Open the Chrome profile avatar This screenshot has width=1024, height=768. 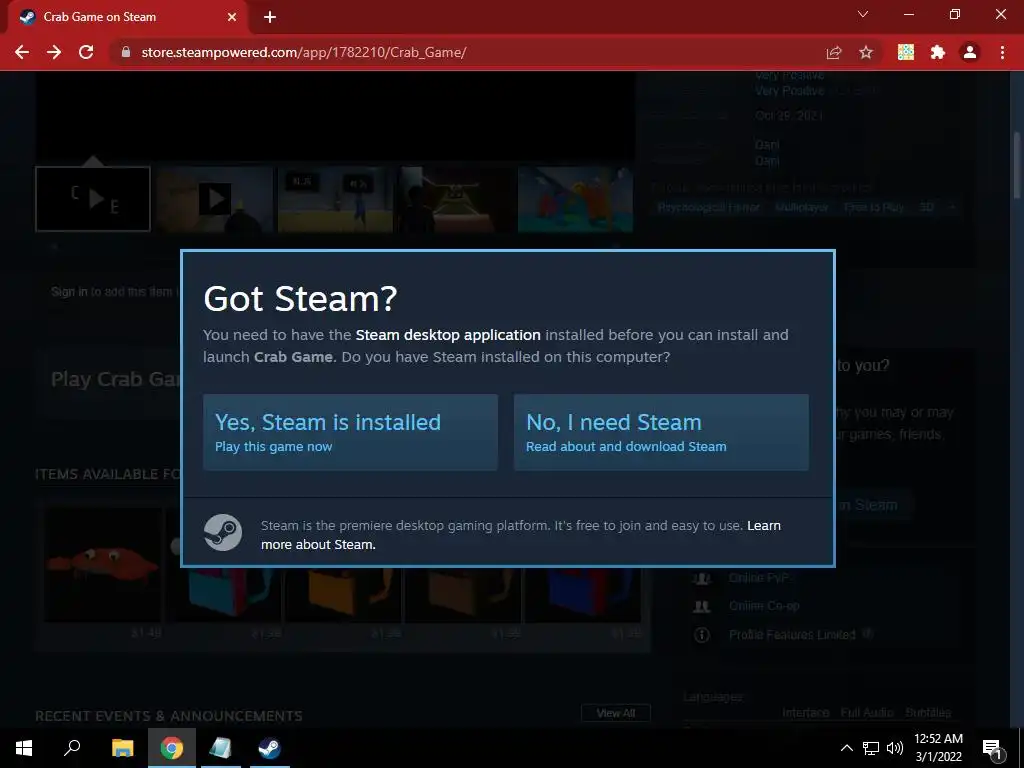coord(970,52)
